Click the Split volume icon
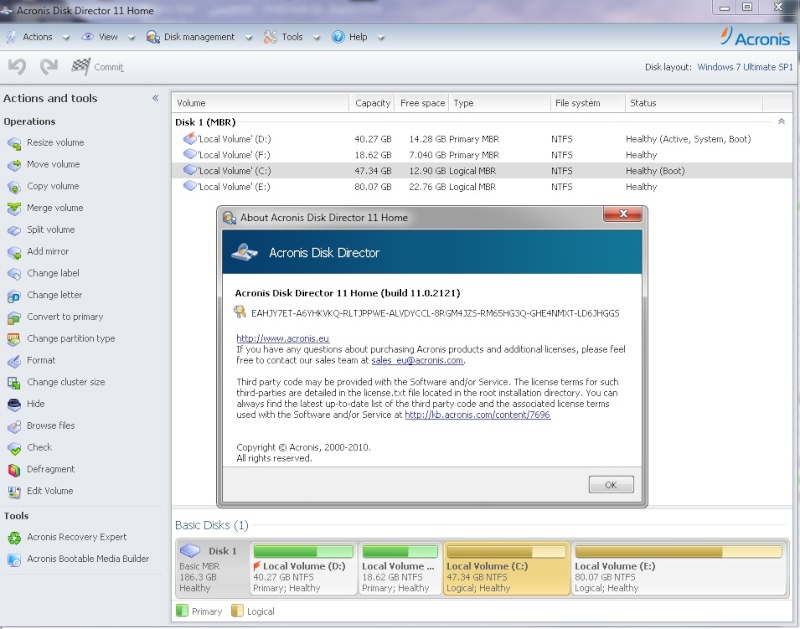Image resolution: width=800 pixels, height=629 pixels. point(14,230)
